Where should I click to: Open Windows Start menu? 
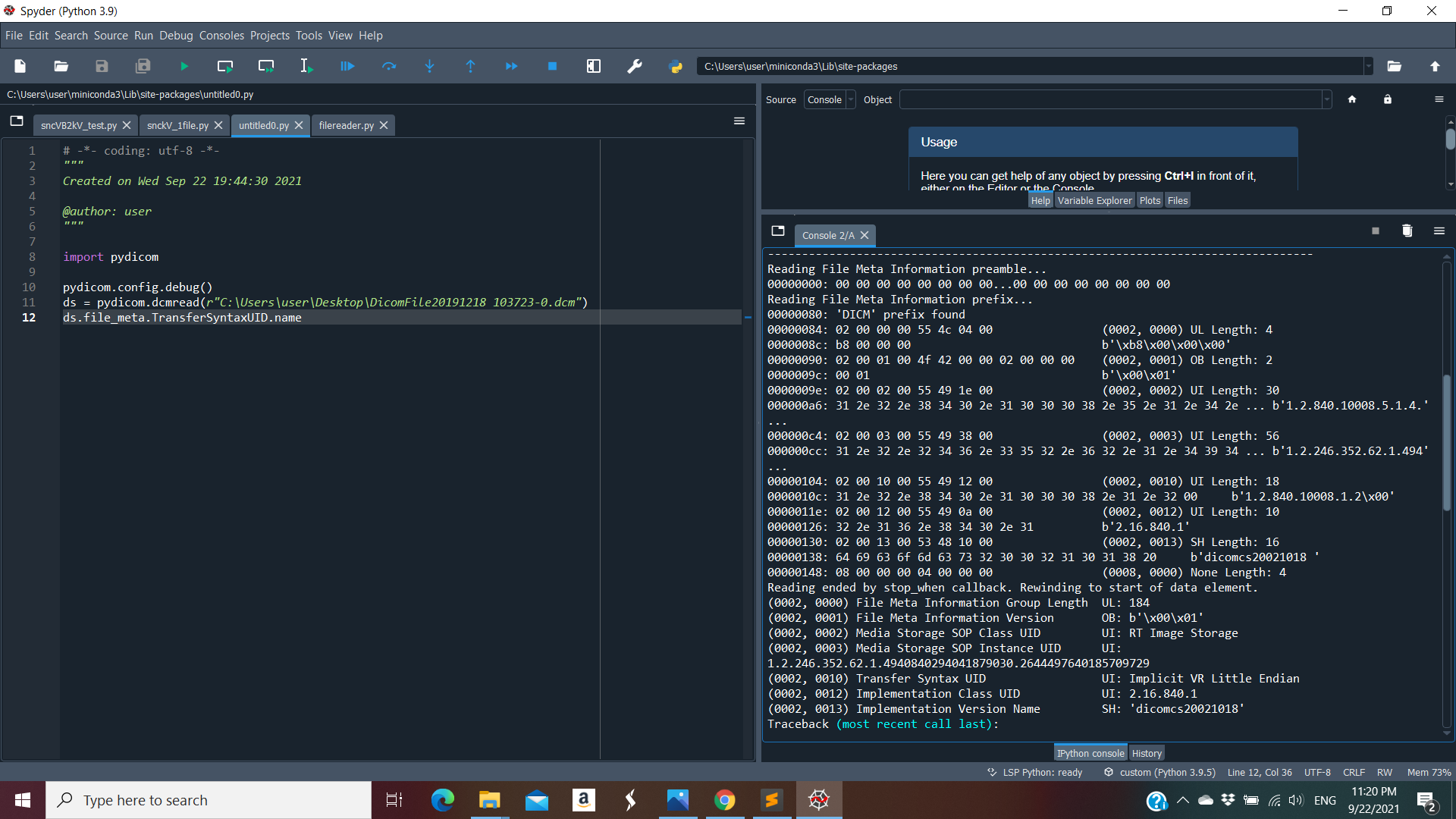pyautogui.click(x=23, y=800)
